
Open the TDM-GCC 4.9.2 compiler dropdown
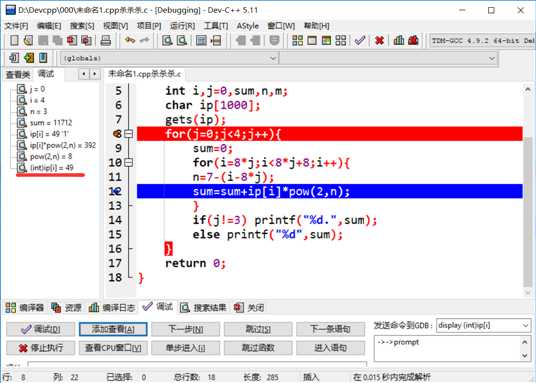[482, 41]
